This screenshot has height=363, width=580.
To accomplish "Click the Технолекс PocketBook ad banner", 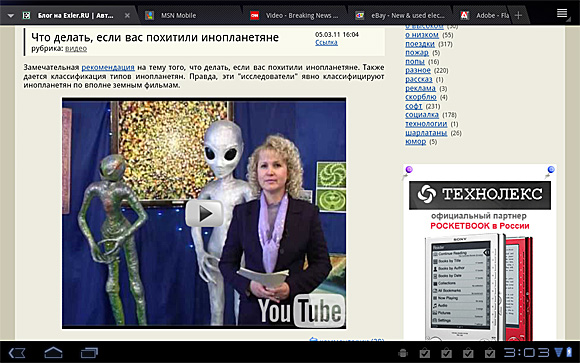I will pyautogui.click(x=480, y=252).
